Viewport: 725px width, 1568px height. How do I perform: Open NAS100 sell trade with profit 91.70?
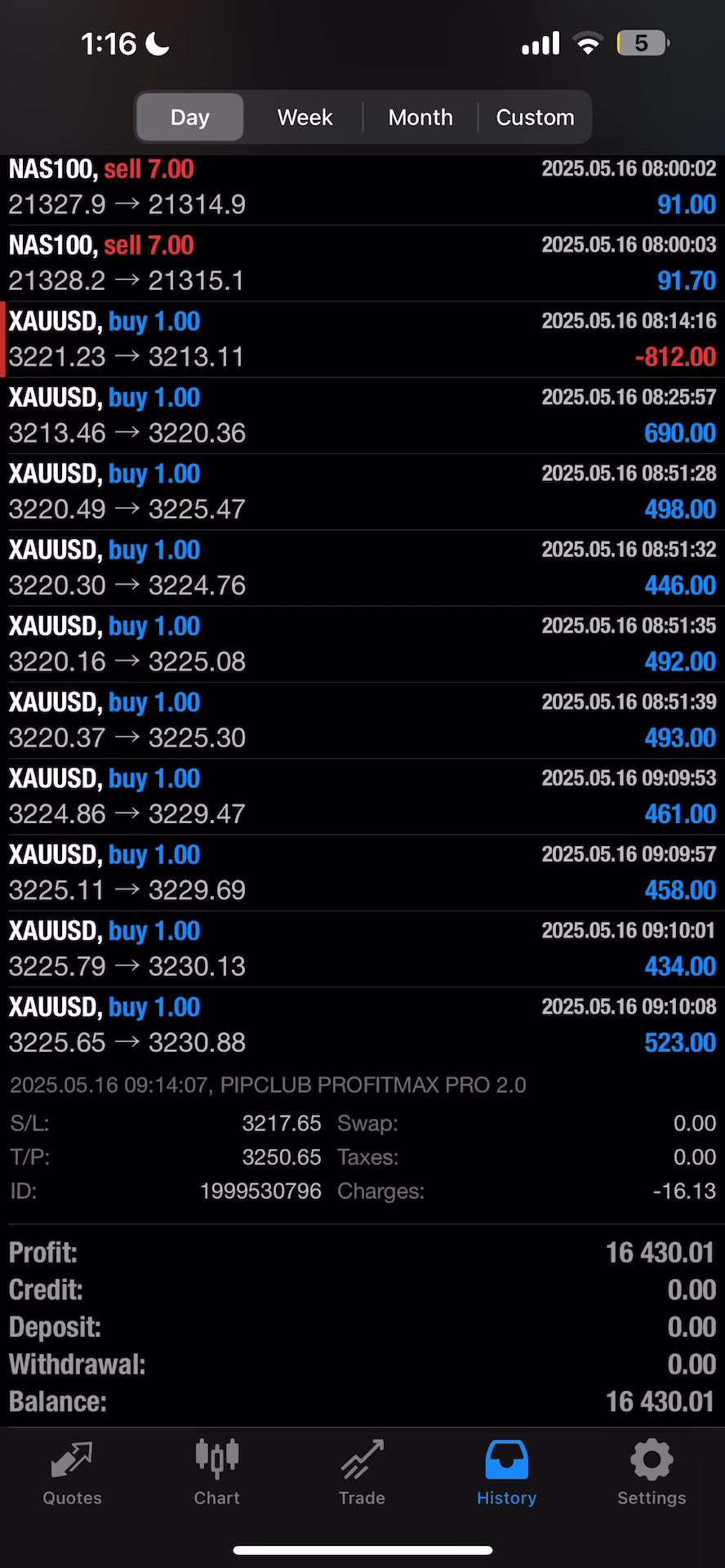point(362,263)
